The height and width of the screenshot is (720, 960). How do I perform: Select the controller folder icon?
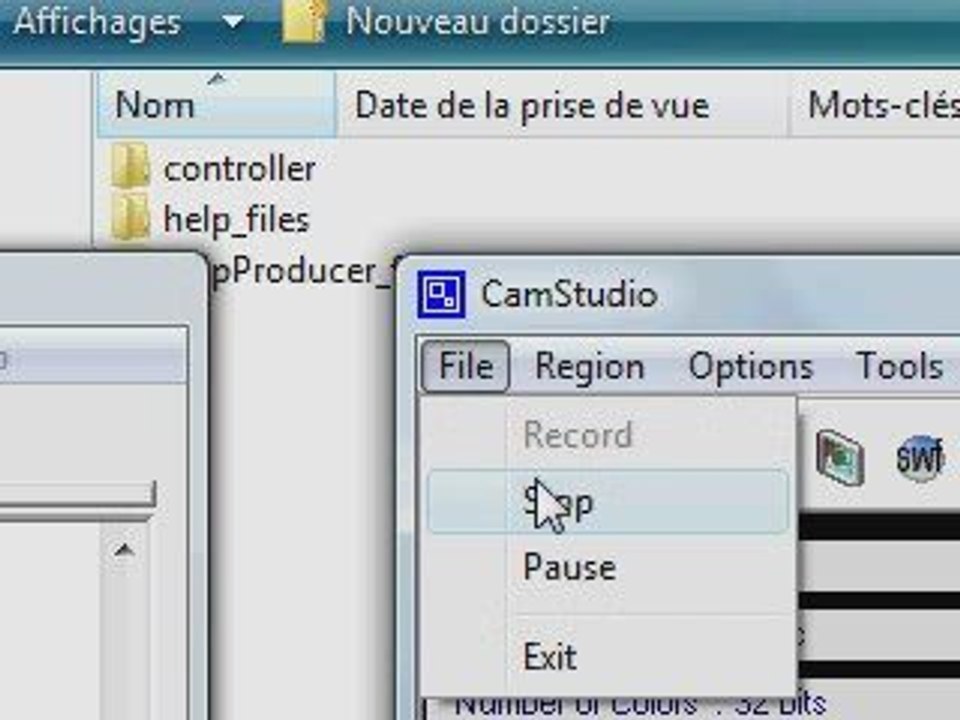(130, 166)
